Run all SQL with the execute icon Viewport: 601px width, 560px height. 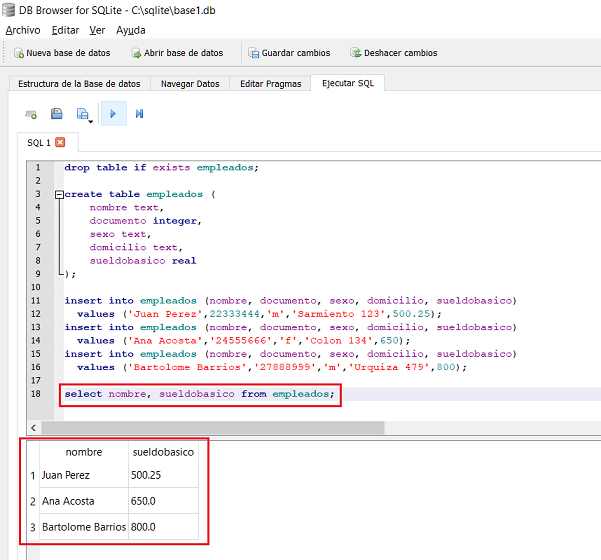click(x=113, y=113)
